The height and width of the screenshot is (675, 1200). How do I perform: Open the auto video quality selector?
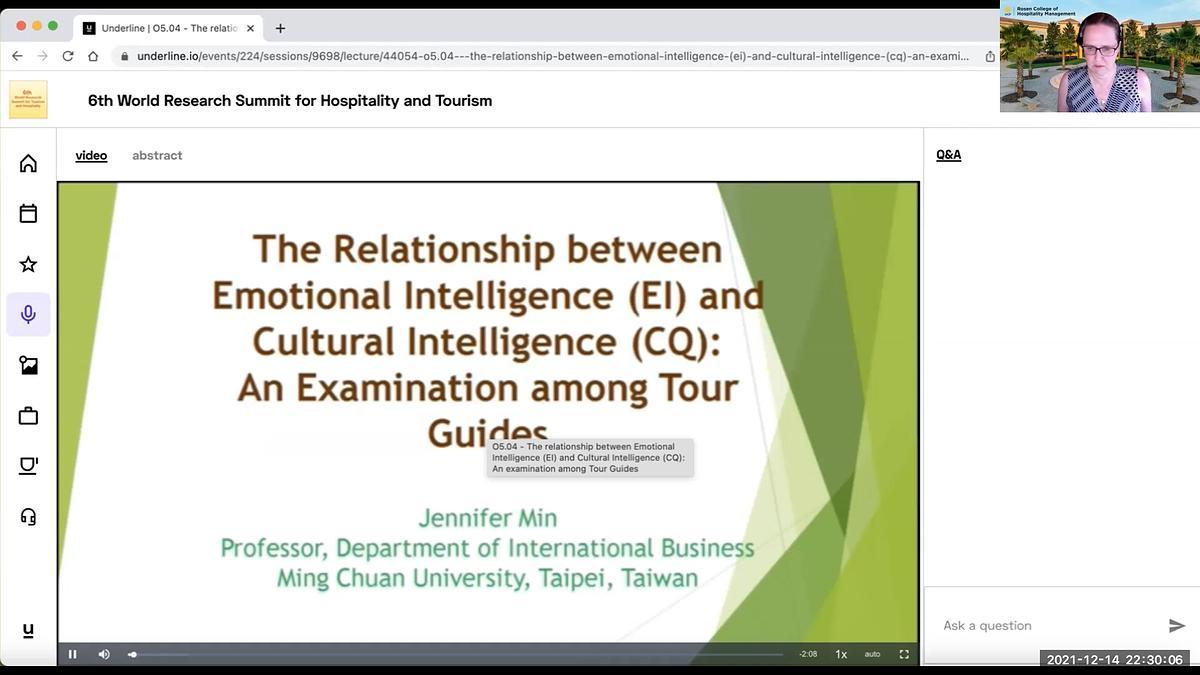tap(872, 654)
